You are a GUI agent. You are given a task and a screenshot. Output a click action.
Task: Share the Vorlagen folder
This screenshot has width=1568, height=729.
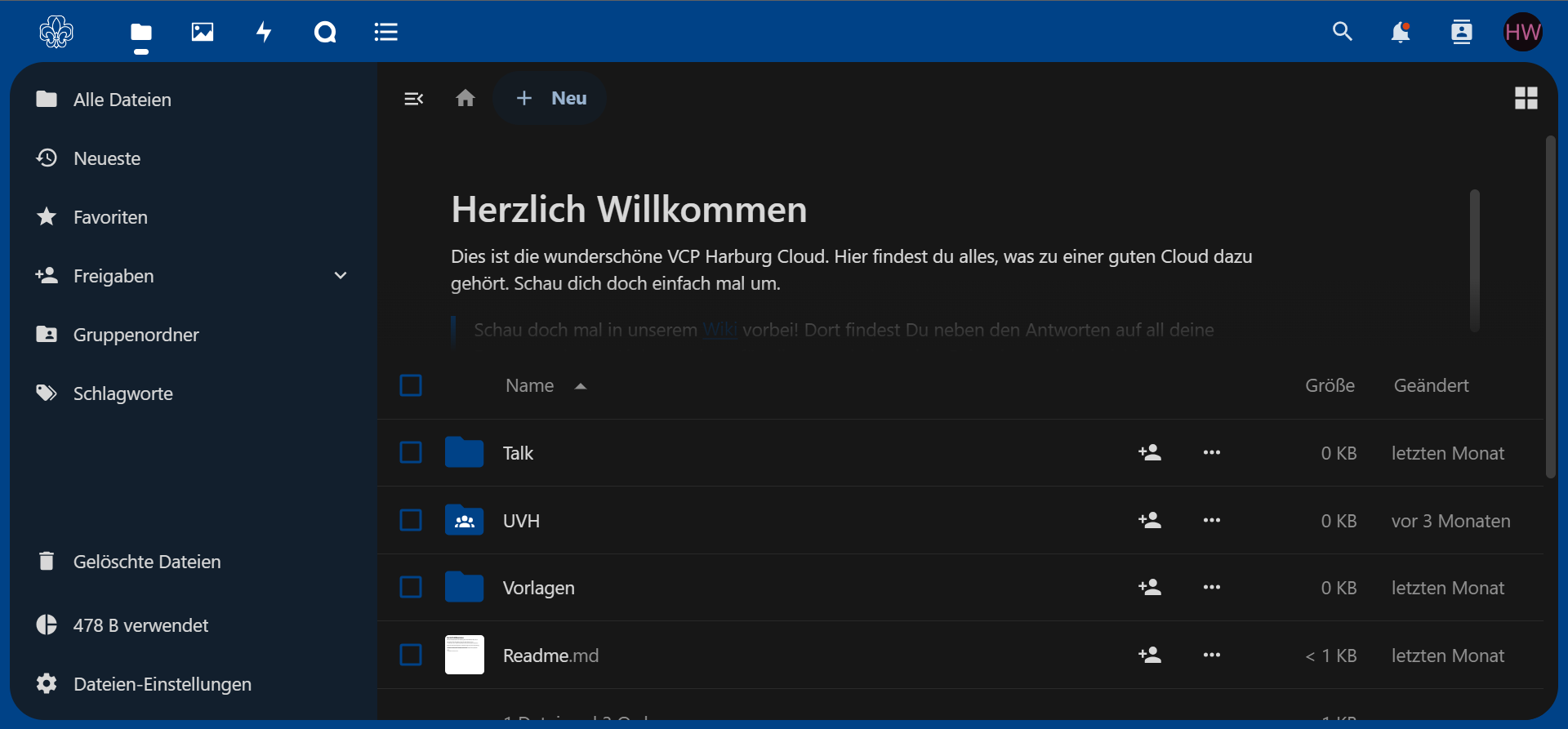pyautogui.click(x=1150, y=587)
